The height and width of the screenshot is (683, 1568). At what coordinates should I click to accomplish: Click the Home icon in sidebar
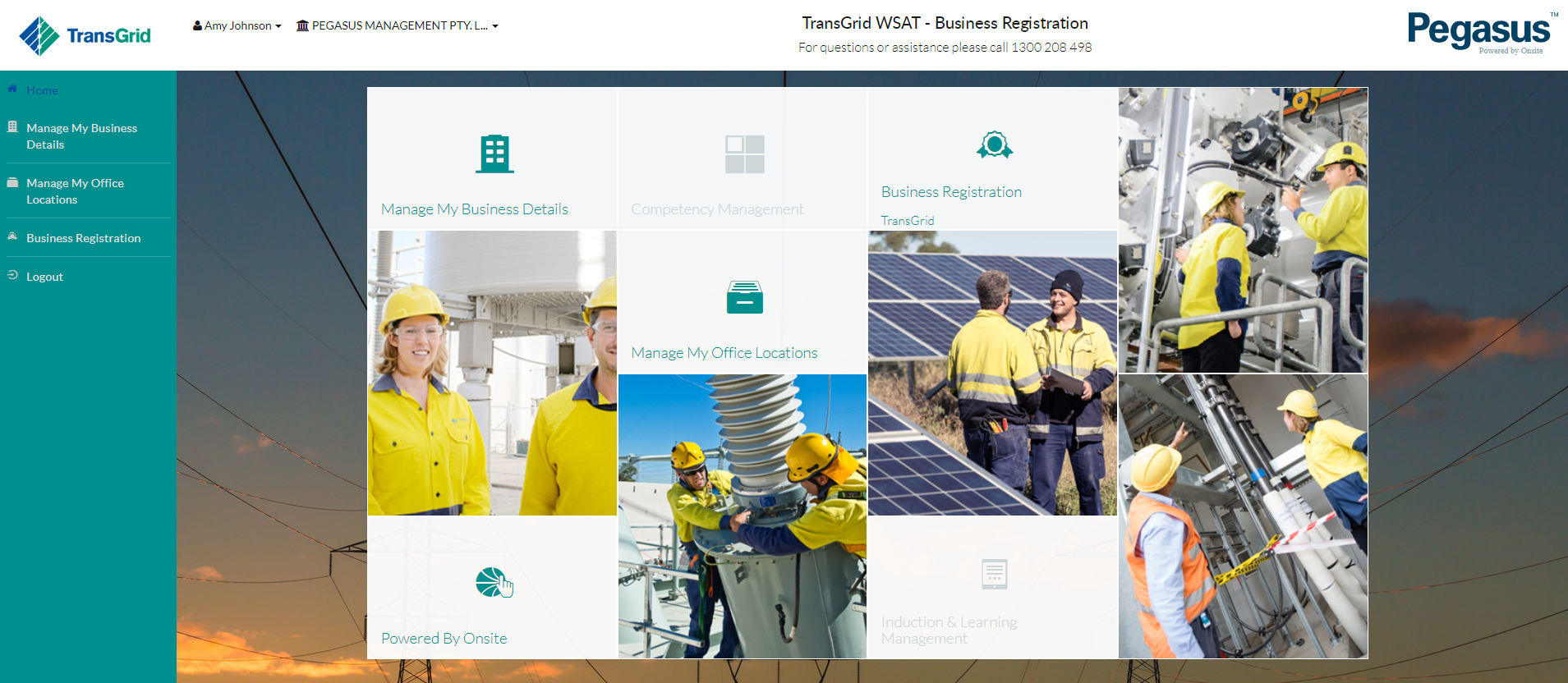[x=12, y=89]
